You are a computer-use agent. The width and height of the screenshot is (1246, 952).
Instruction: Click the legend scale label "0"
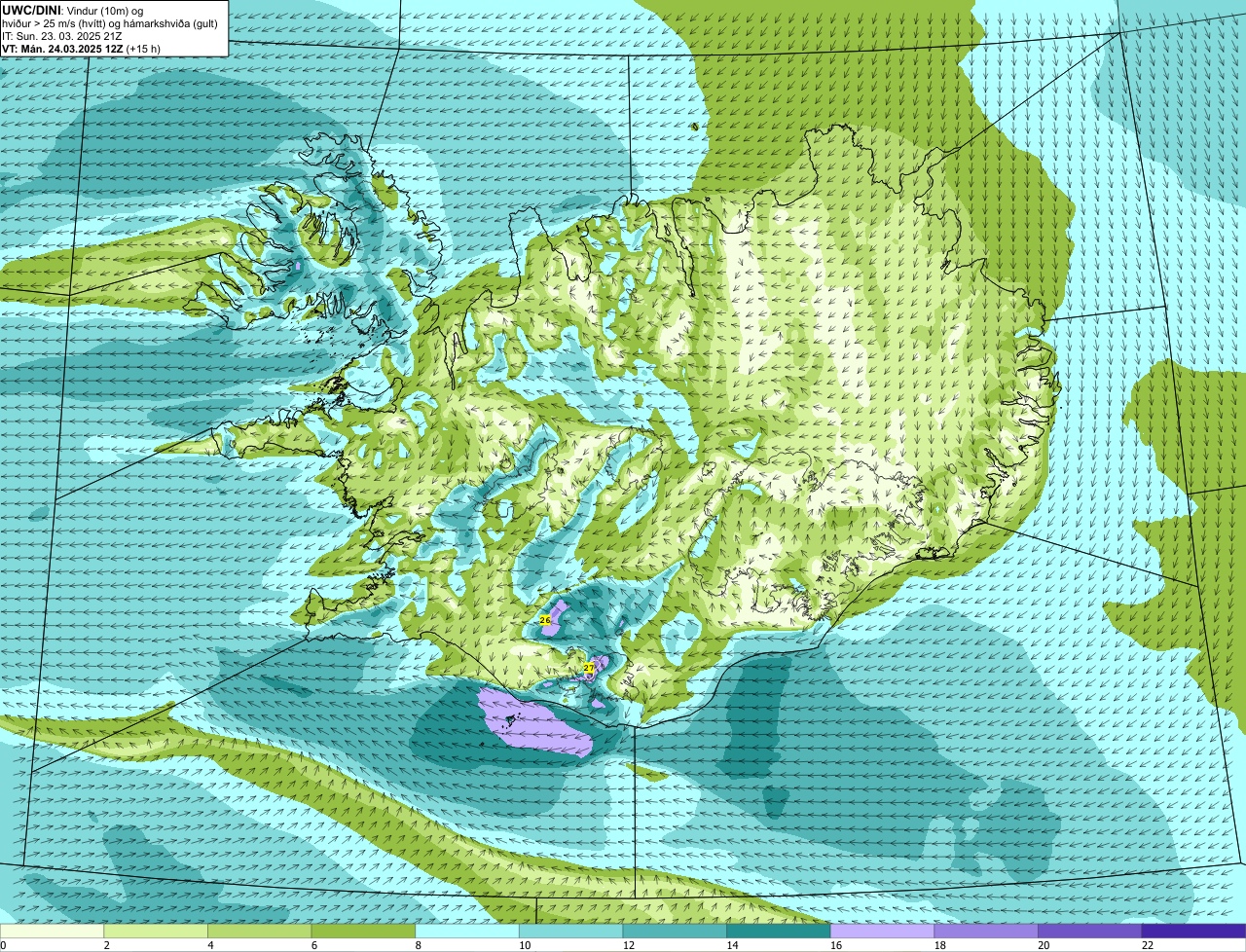point(3,945)
